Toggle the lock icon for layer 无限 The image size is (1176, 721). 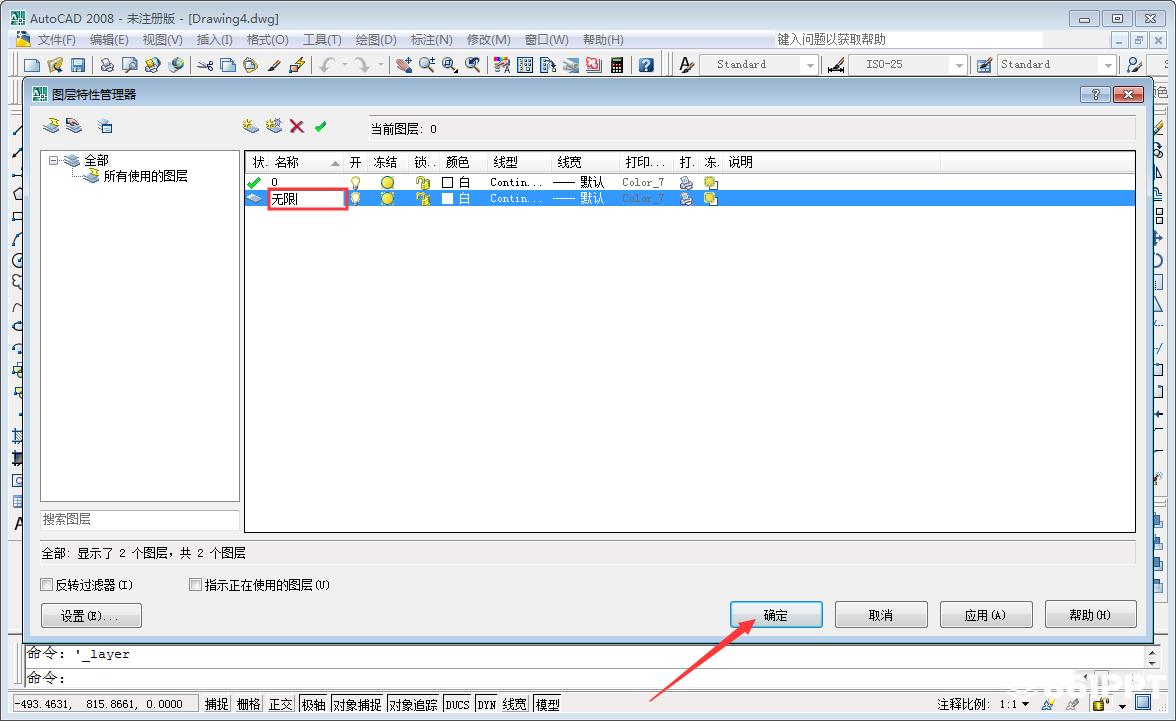click(x=423, y=199)
